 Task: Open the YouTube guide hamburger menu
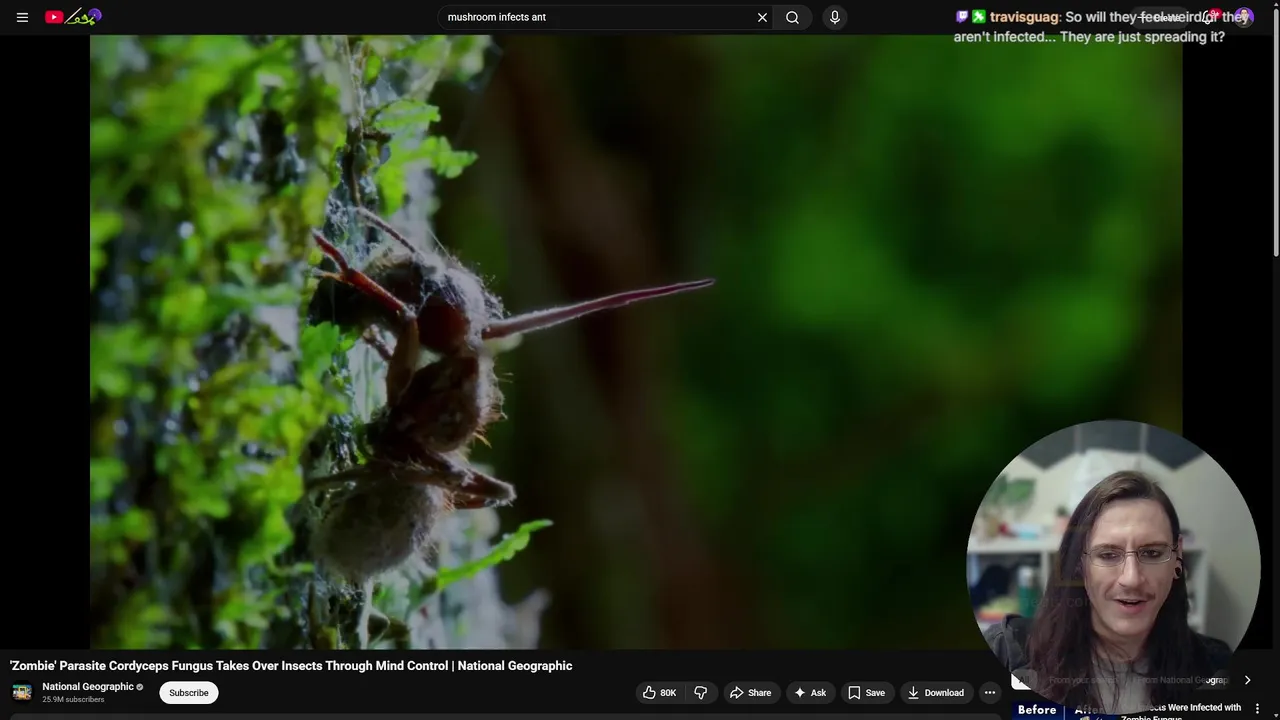tap(22, 17)
